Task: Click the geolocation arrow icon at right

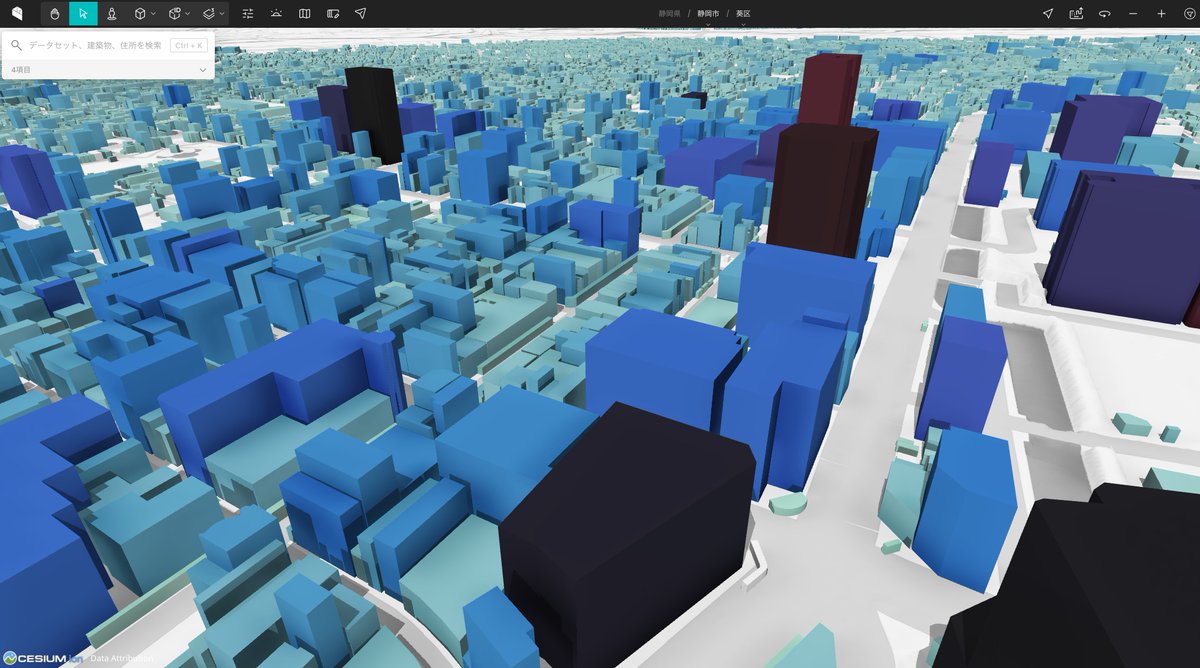Action: [1048, 13]
